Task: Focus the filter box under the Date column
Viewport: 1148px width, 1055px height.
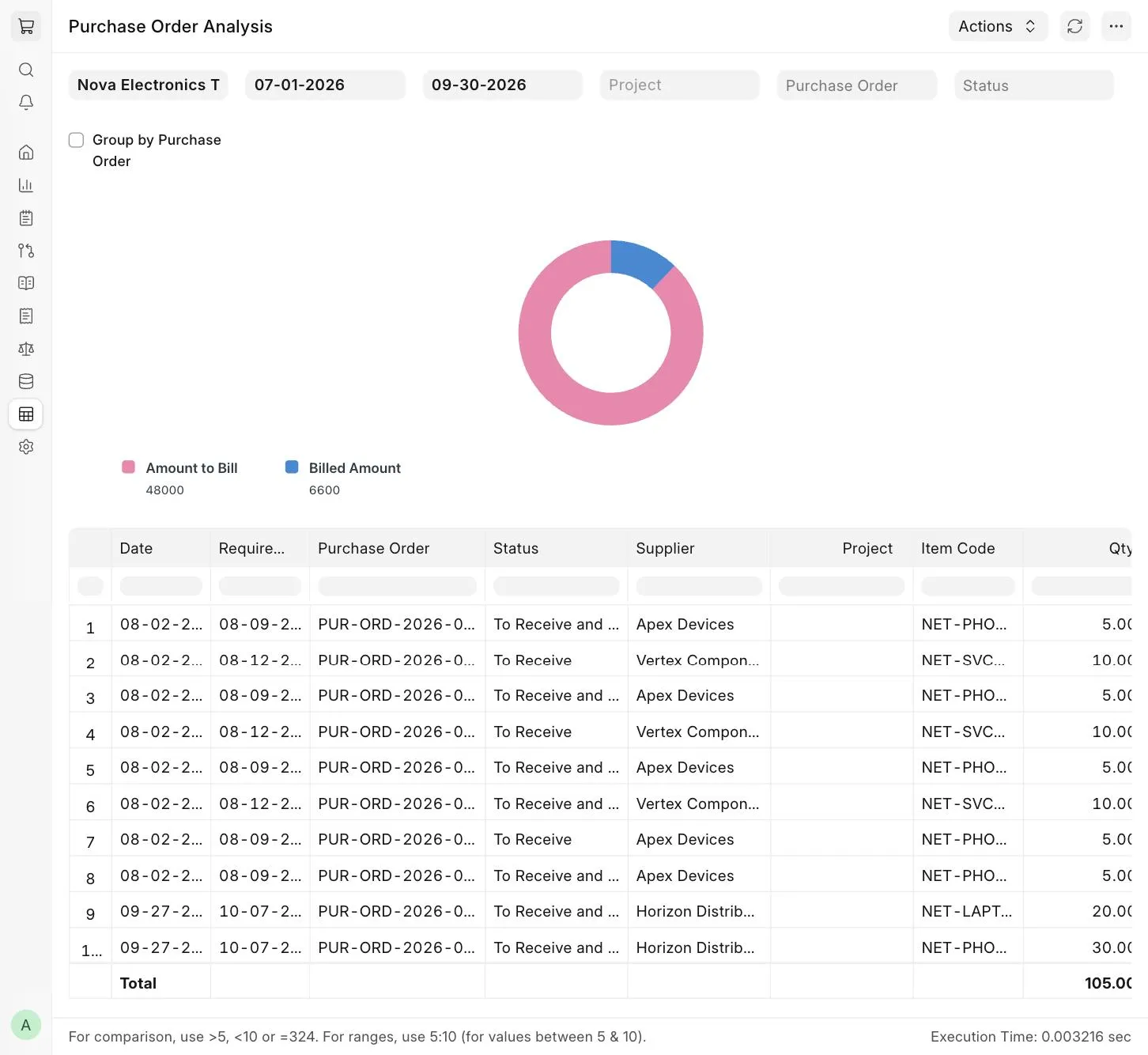Action: coord(161,586)
